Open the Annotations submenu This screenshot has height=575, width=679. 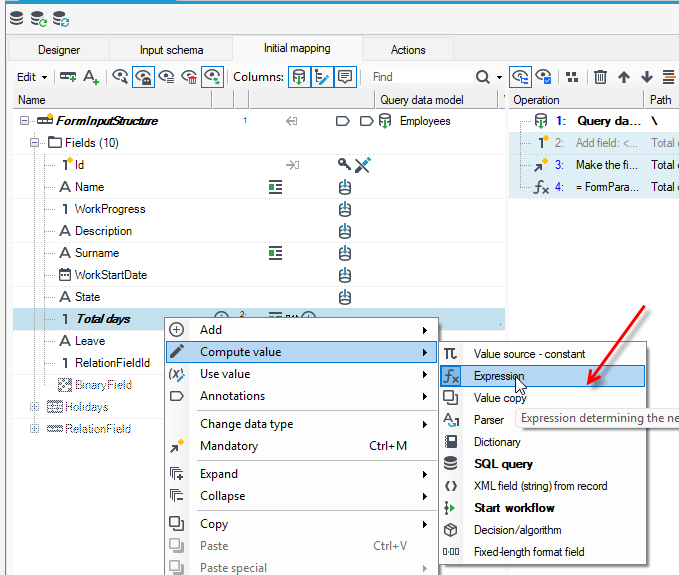301,396
